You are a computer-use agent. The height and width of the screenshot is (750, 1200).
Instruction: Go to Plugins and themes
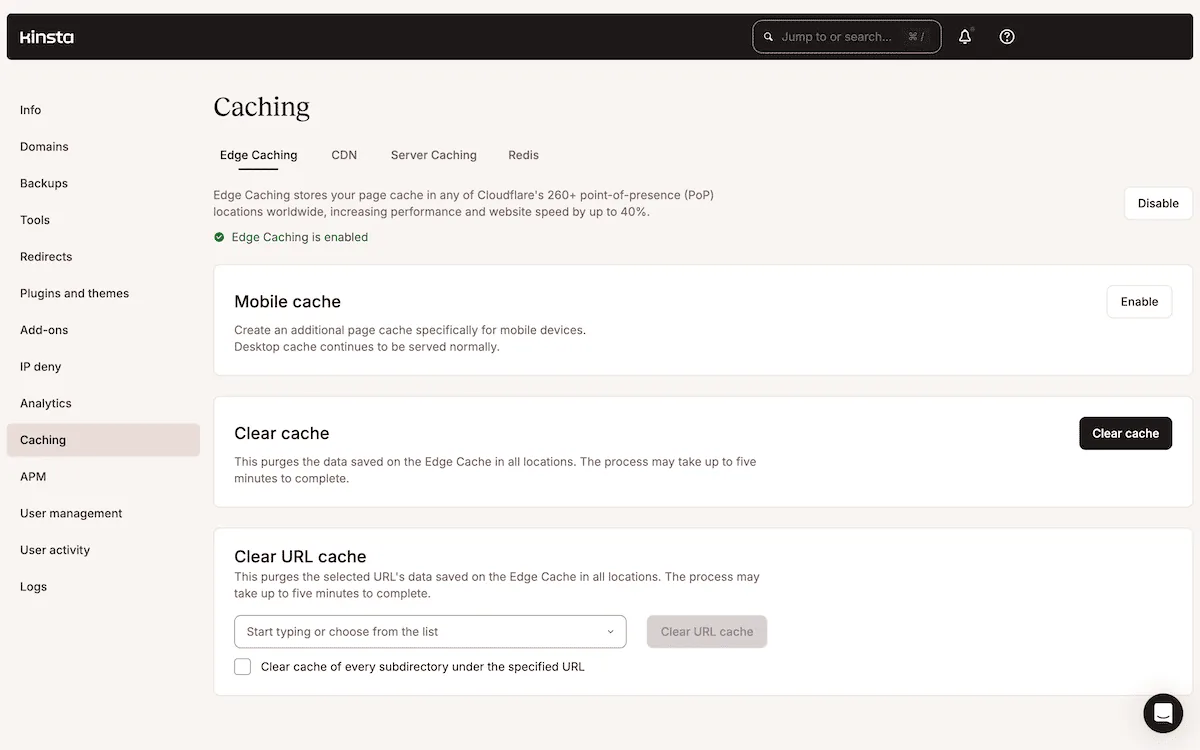tap(74, 293)
